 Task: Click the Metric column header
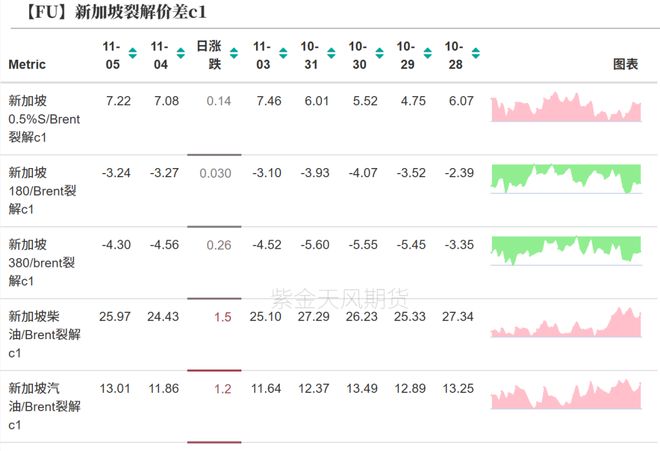(x=27, y=64)
